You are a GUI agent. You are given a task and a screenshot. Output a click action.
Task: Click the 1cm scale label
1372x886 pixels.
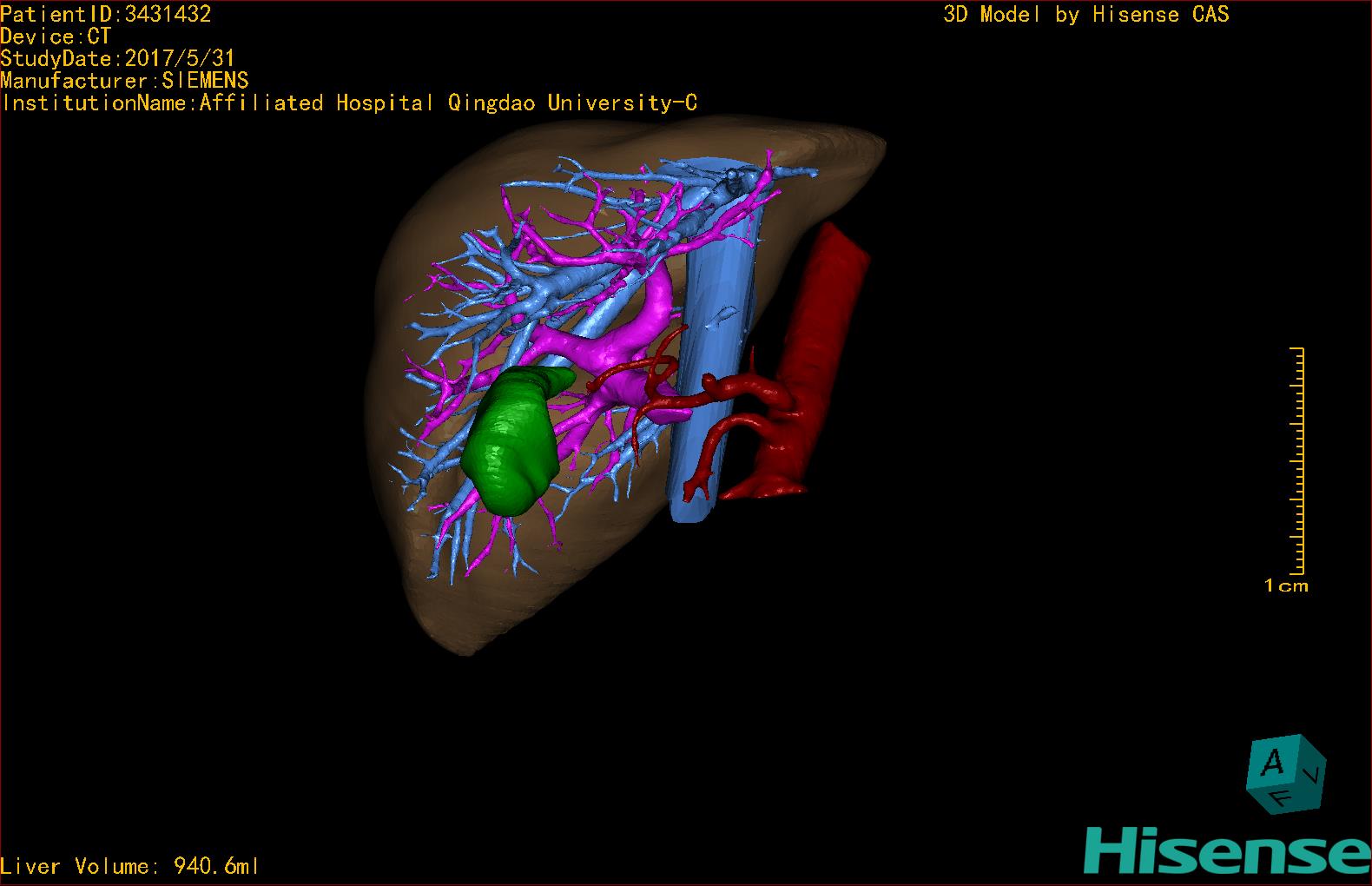click(x=1286, y=586)
